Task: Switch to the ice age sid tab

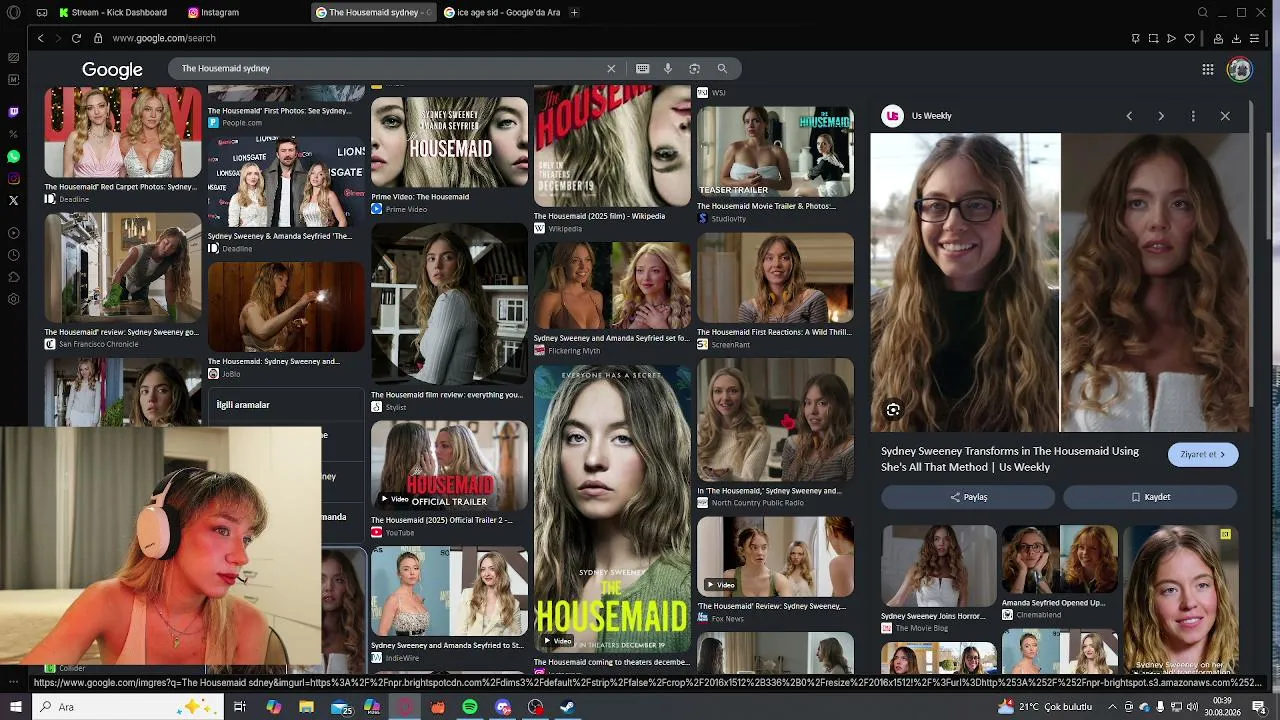Action: pos(501,12)
